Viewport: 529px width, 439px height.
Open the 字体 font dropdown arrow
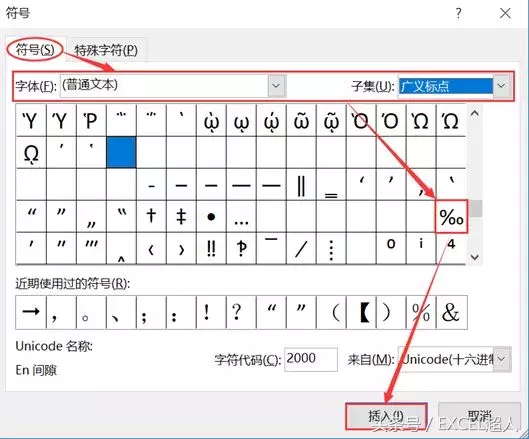[277, 86]
